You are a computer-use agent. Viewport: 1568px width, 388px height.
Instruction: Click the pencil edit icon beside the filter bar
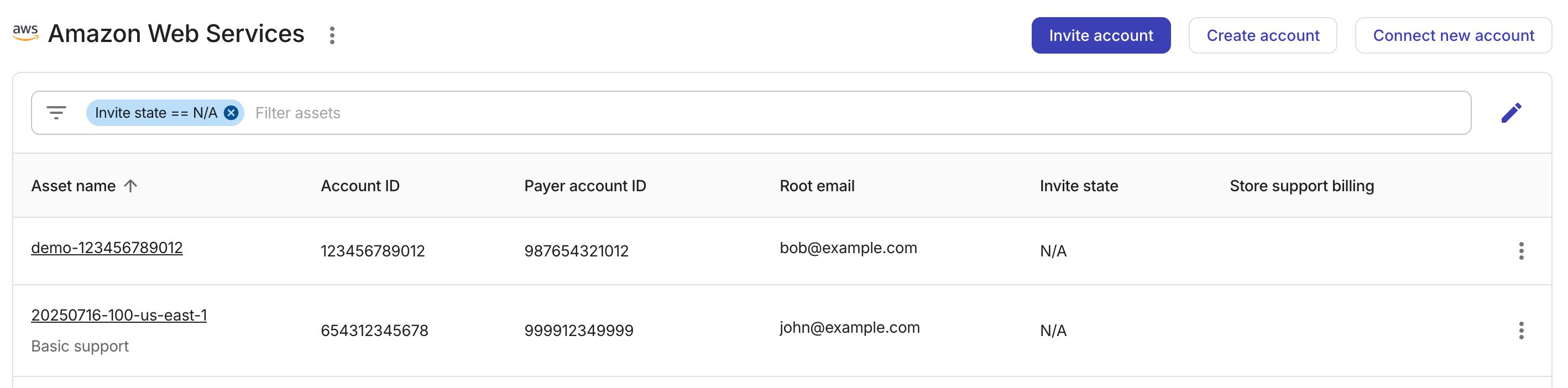pos(1512,113)
